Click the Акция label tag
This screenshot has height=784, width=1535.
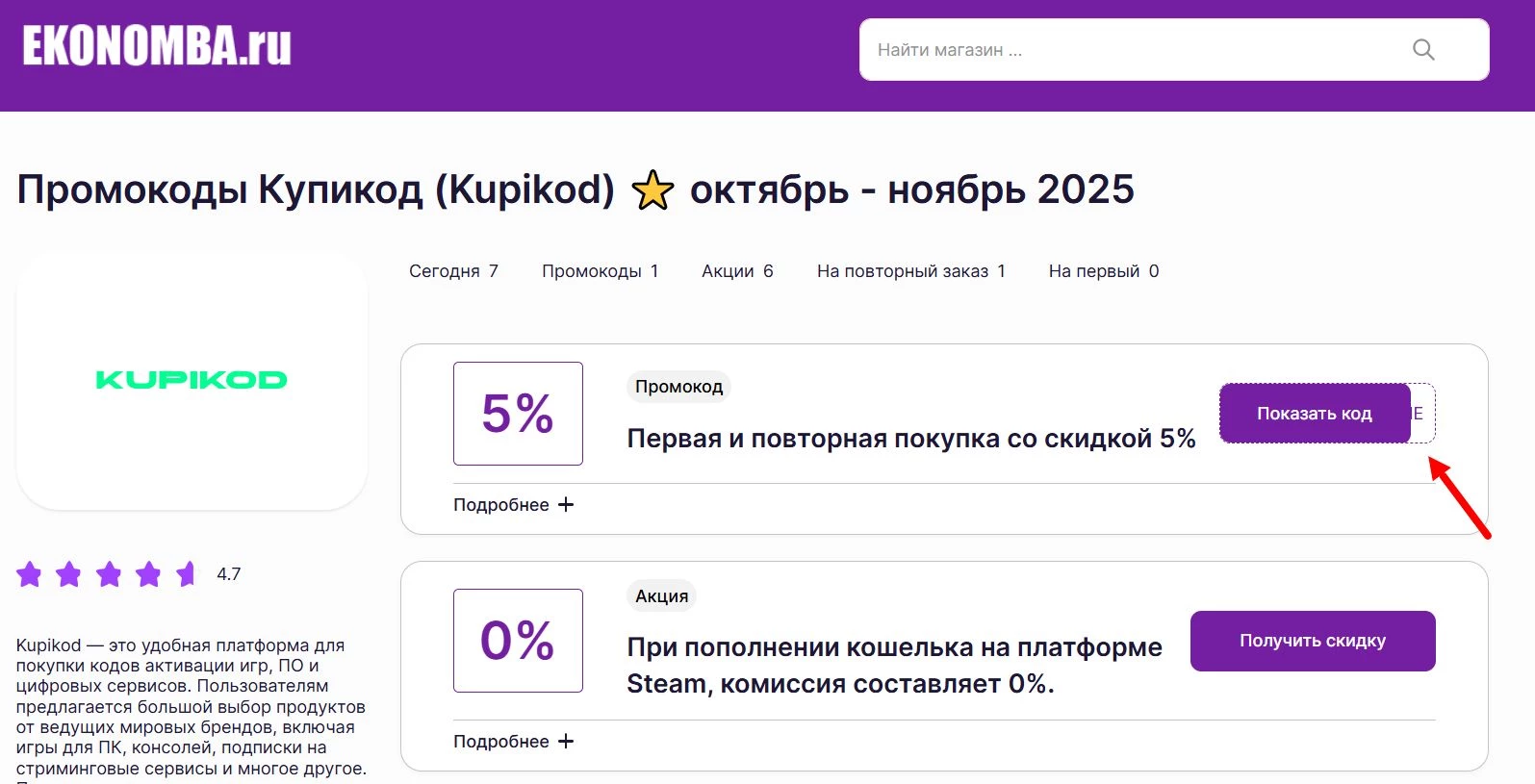click(x=661, y=596)
